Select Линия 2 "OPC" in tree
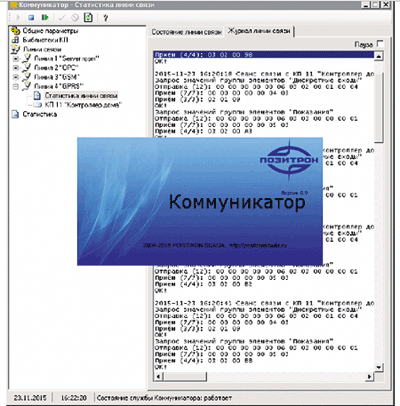Image resolution: width=400 pixels, height=406 pixels. pyautogui.click(x=56, y=68)
